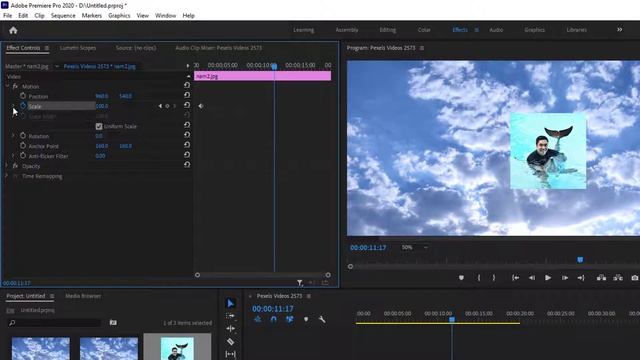Screen dimensions: 640x360
Task: Toggle nest insert mode in timeline
Action: coord(258,320)
